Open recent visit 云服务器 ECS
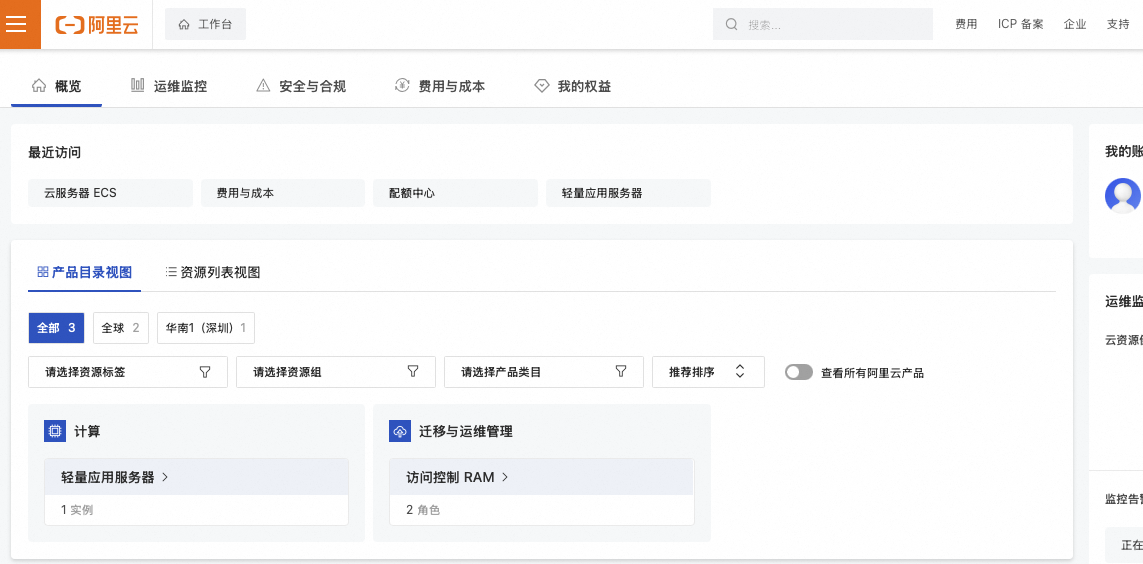1143x564 pixels. 111,193
